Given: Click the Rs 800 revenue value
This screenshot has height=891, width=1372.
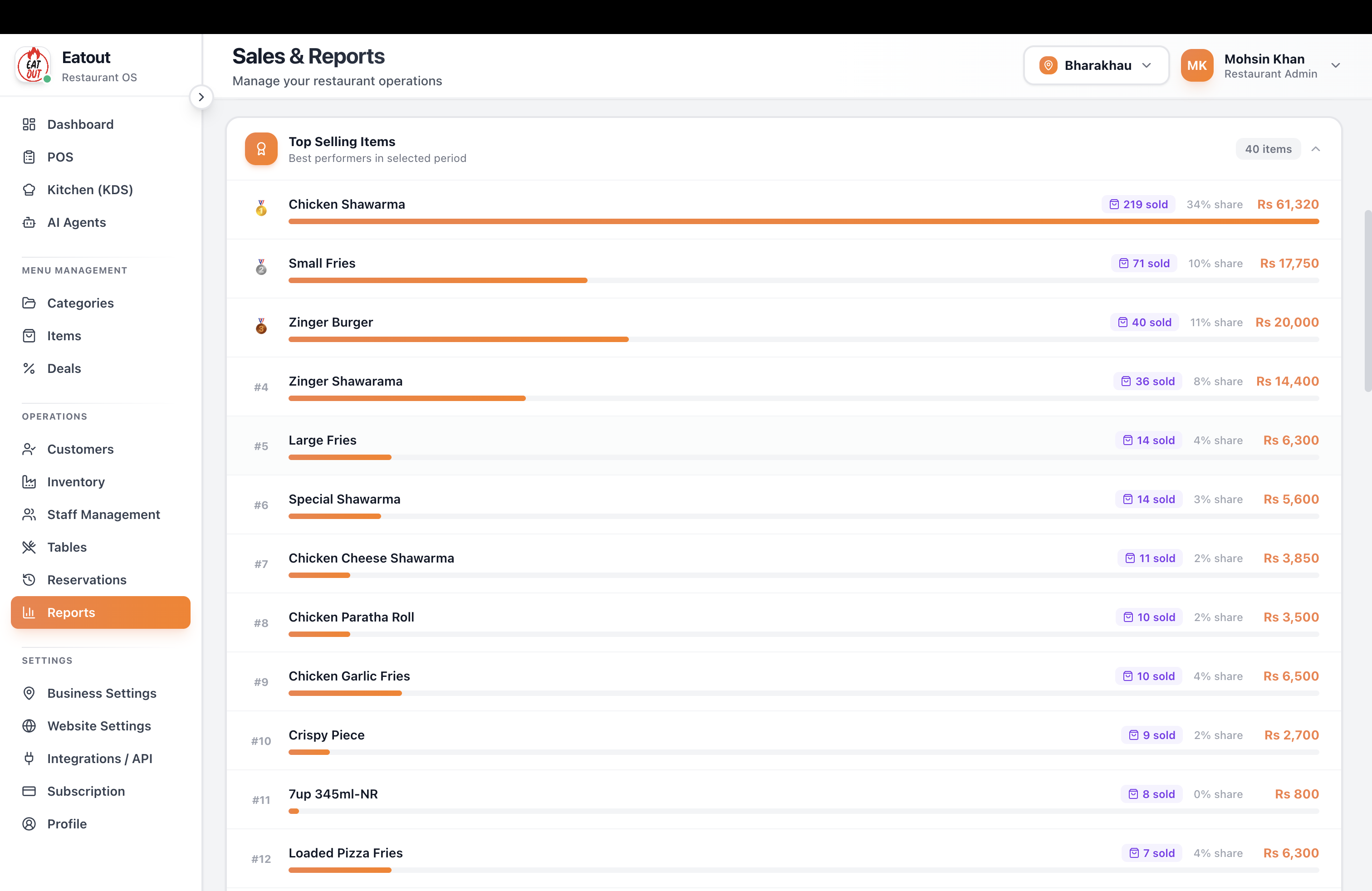Looking at the screenshot, I should pyautogui.click(x=1297, y=793).
